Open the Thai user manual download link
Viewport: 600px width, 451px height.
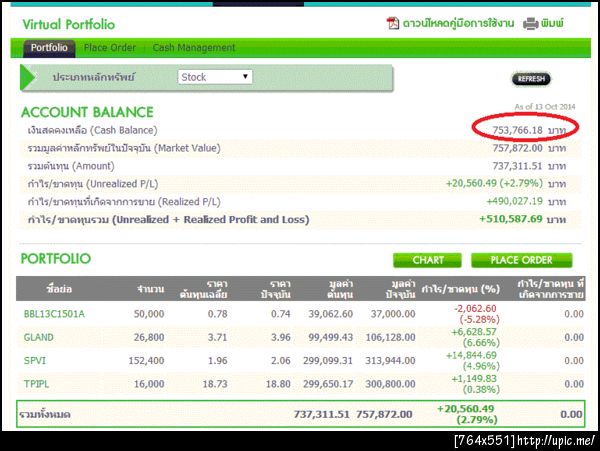click(x=458, y=24)
